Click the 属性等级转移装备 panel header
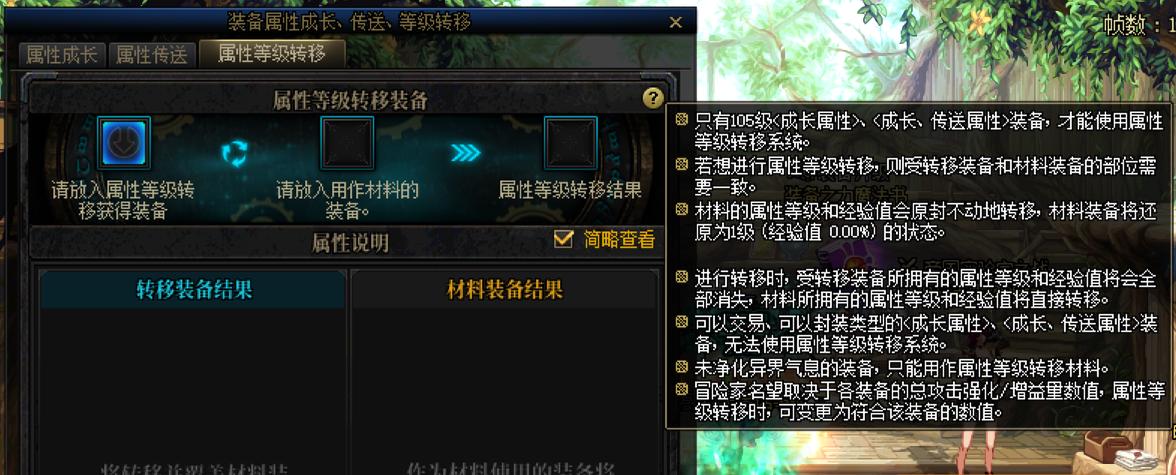Image resolution: width=1176 pixels, height=475 pixels. [x=350, y=100]
